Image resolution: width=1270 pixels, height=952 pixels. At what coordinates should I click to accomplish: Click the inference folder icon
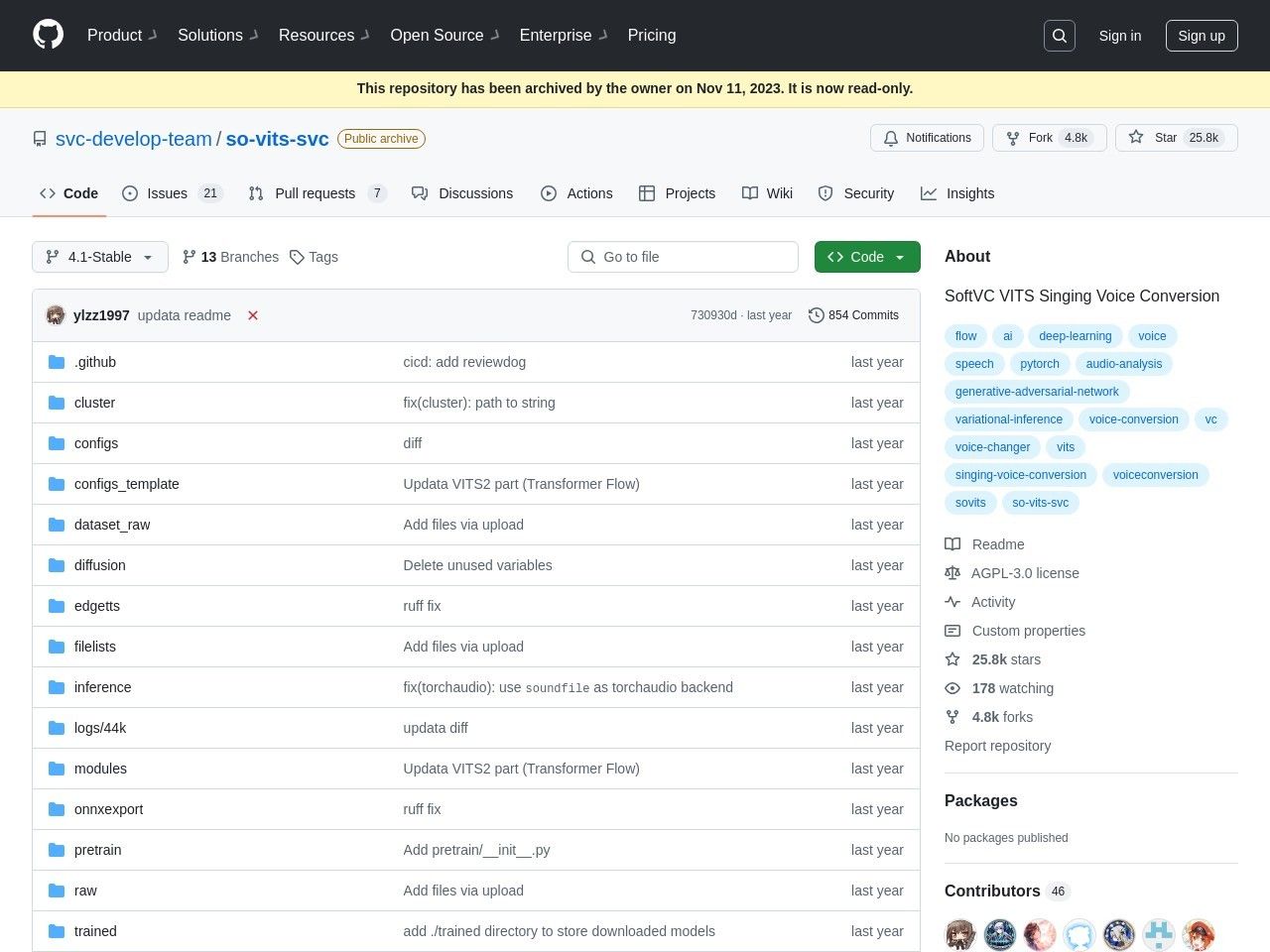(57, 687)
